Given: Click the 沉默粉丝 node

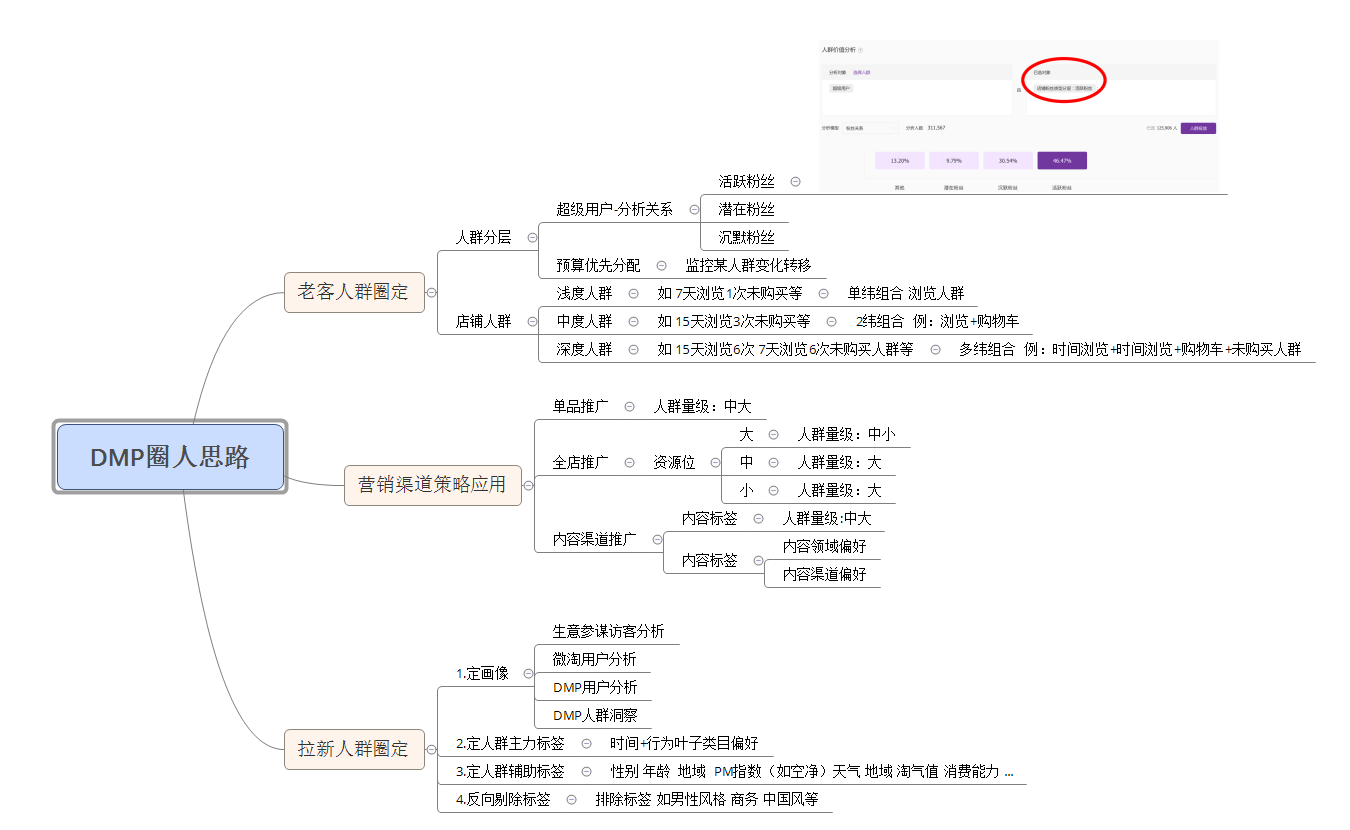Looking at the screenshot, I should pyautogui.click(x=746, y=238).
